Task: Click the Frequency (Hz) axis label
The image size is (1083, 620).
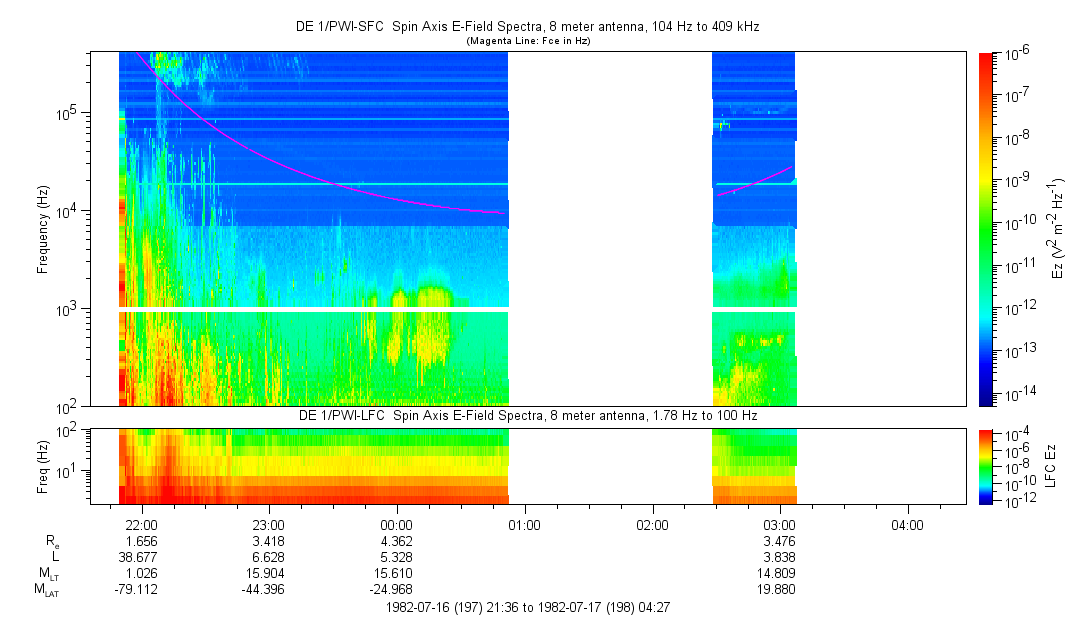Action: tap(43, 229)
